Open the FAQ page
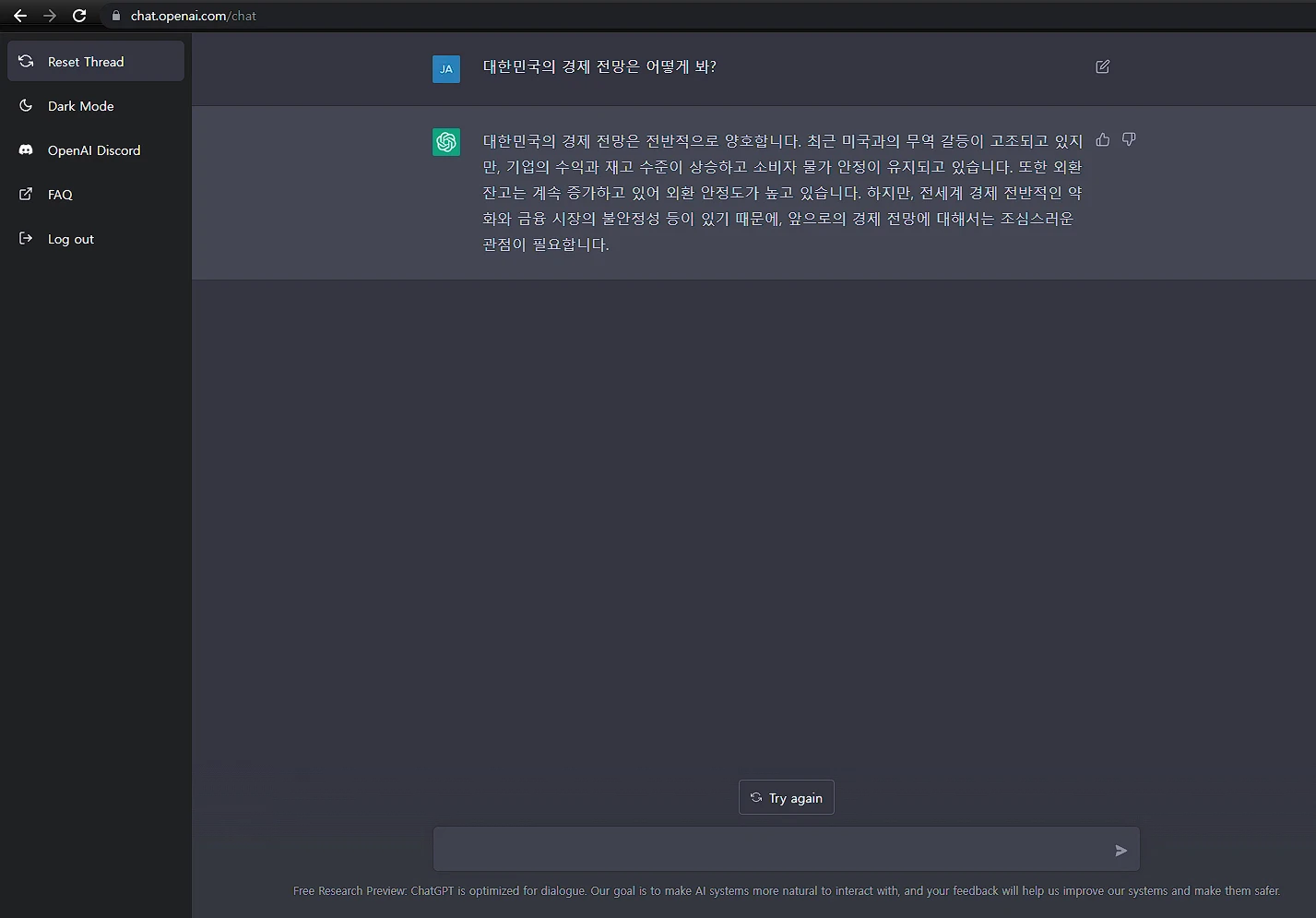The width and height of the screenshot is (1316, 918). (59, 195)
